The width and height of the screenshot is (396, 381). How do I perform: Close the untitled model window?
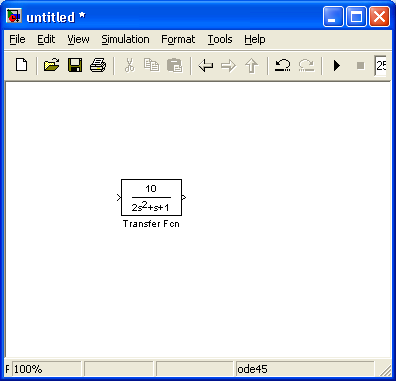[379, 16]
